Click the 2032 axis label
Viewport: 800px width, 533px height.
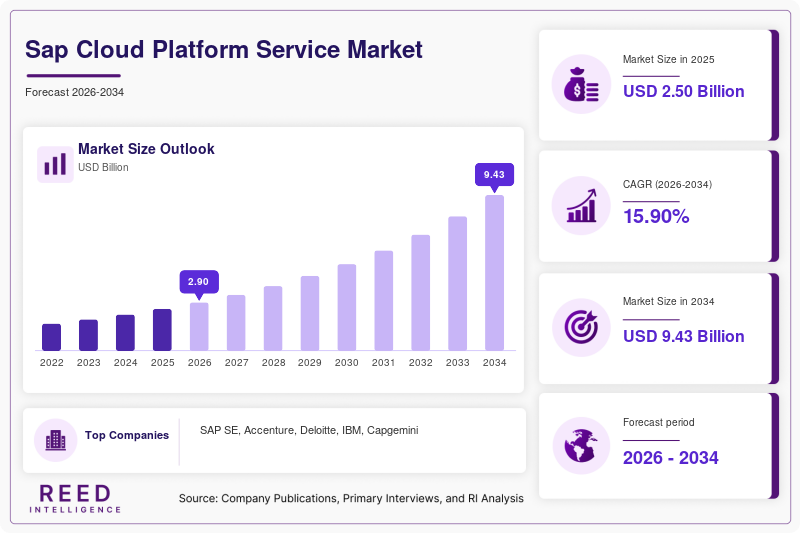[x=420, y=363]
